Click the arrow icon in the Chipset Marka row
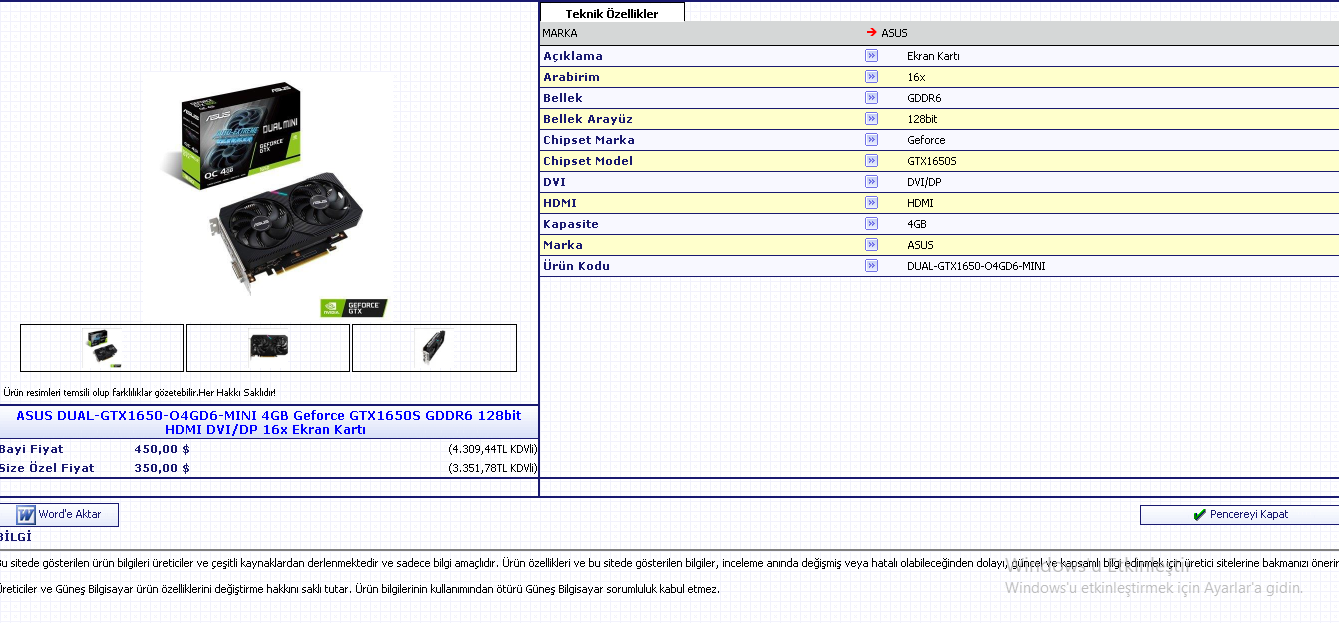The width and height of the screenshot is (1339, 623). click(871, 140)
